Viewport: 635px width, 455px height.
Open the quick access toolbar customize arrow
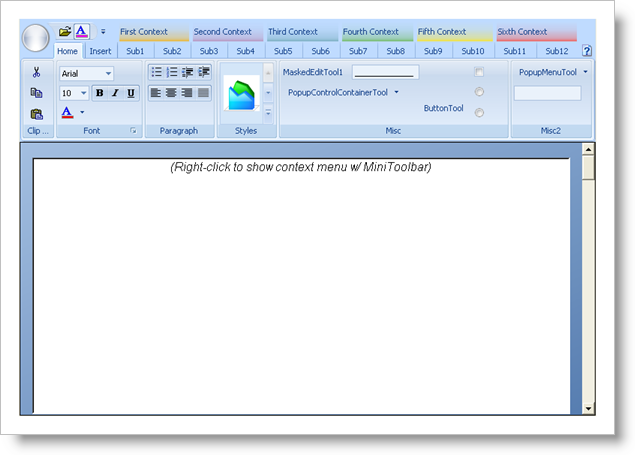[x=103, y=31]
